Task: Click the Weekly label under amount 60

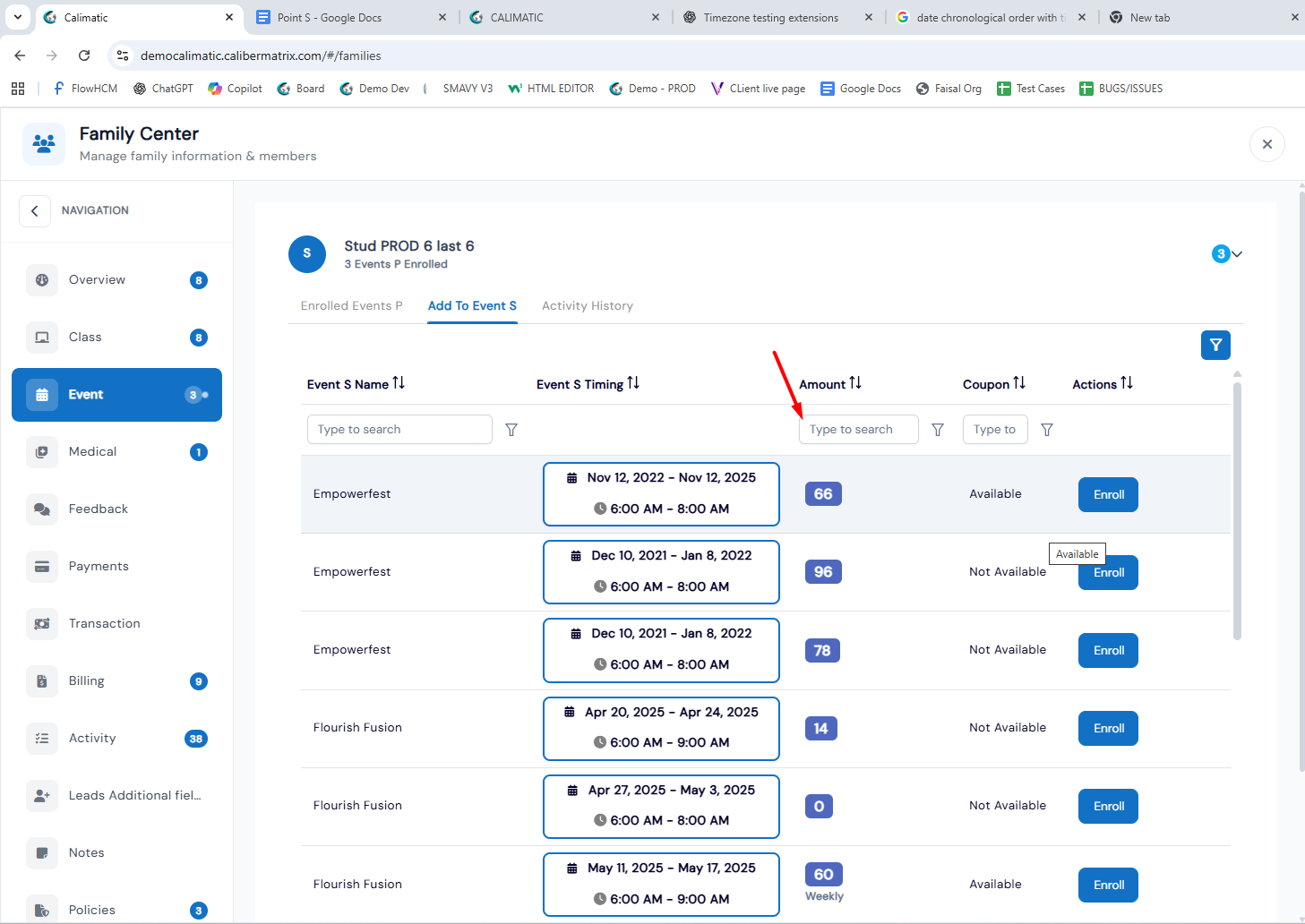Action: [824, 896]
